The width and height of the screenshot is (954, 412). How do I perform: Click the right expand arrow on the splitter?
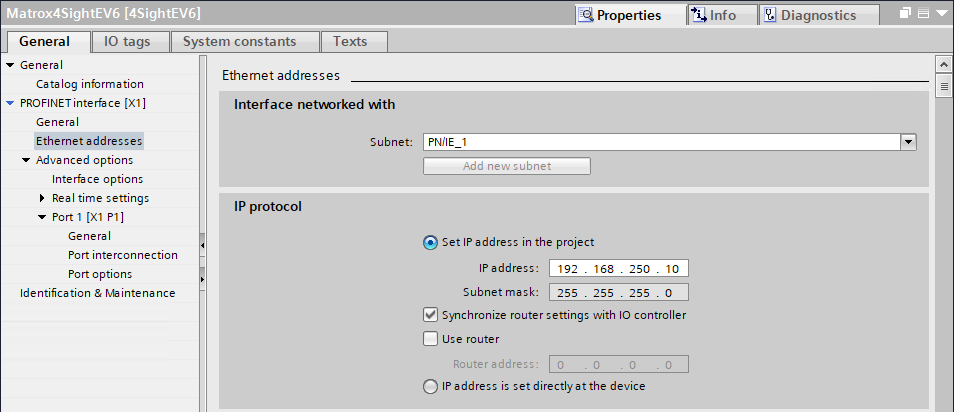(x=203, y=277)
